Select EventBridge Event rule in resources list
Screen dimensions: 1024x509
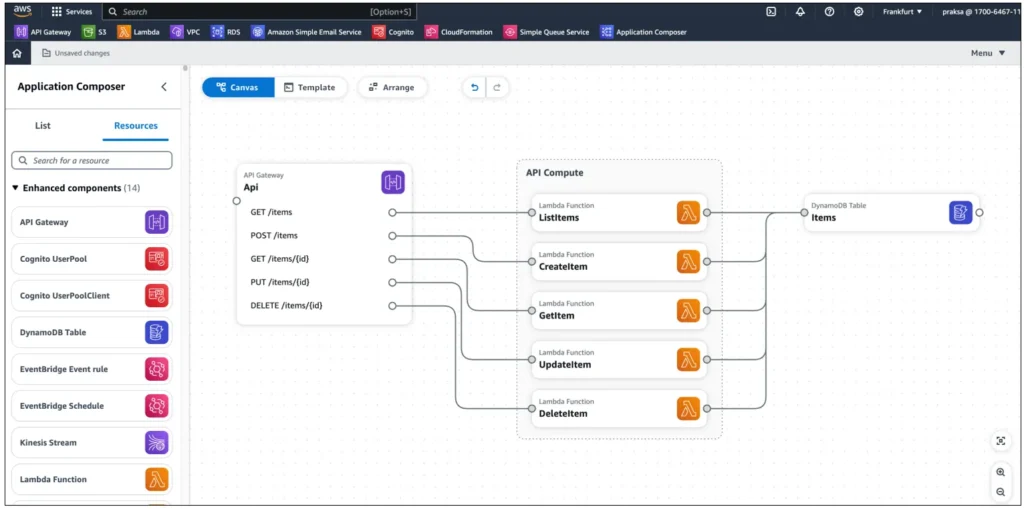[x=91, y=369]
